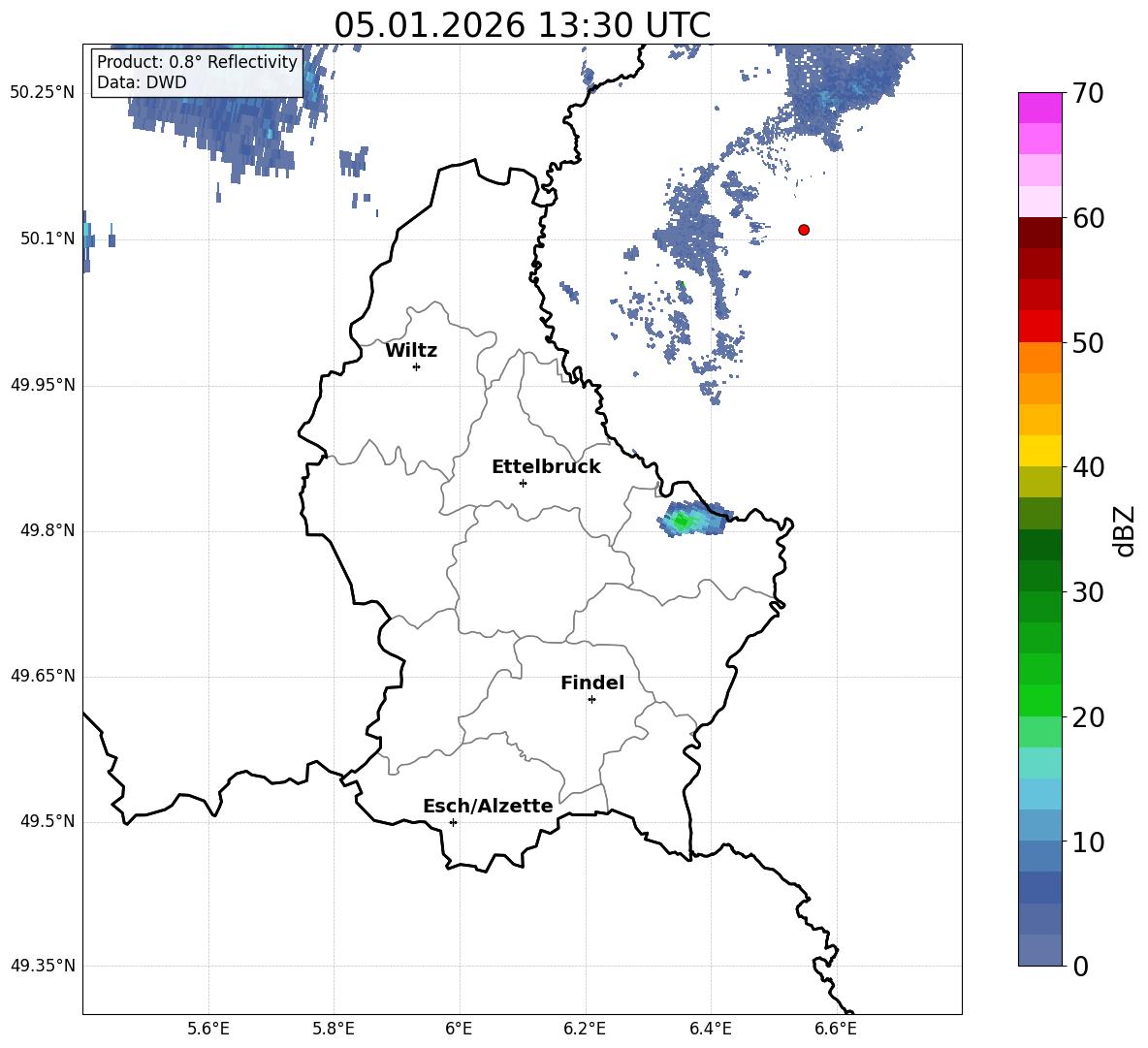1148x1048 pixels.
Task: Click the magenta top segment of the colorbar
Action: point(1039,108)
